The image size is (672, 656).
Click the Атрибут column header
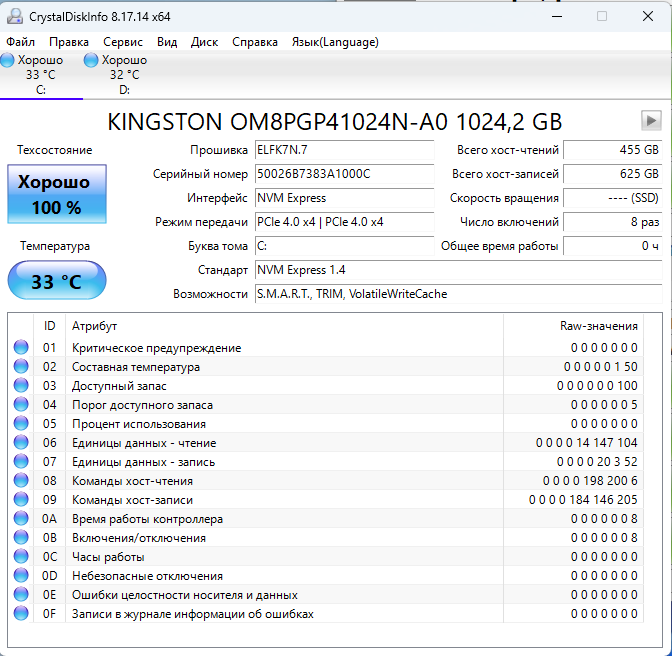point(94,326)
